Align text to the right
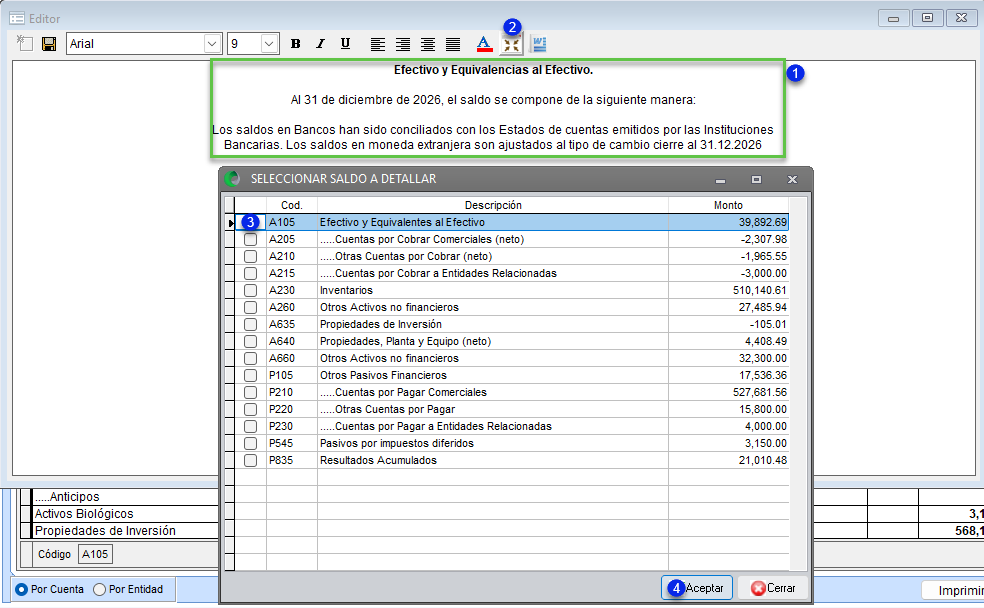Screen dimensions: 984x608 point(402,44)
